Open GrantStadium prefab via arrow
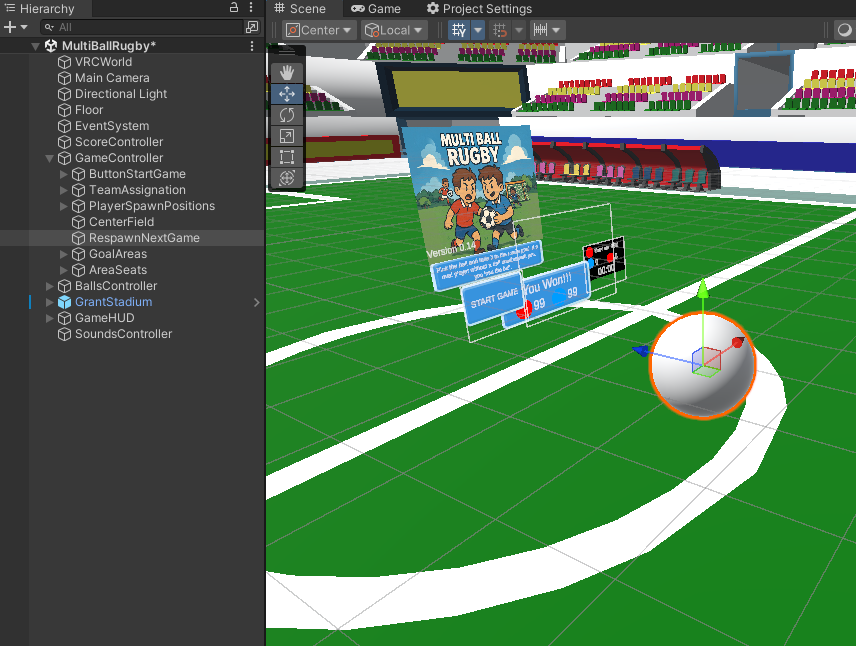 pyautogui.click(x=256, y=302)
